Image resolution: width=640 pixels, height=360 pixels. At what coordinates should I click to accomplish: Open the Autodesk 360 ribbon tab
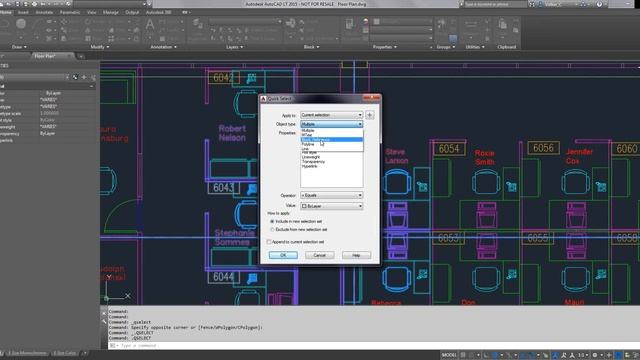pos(158,12)
